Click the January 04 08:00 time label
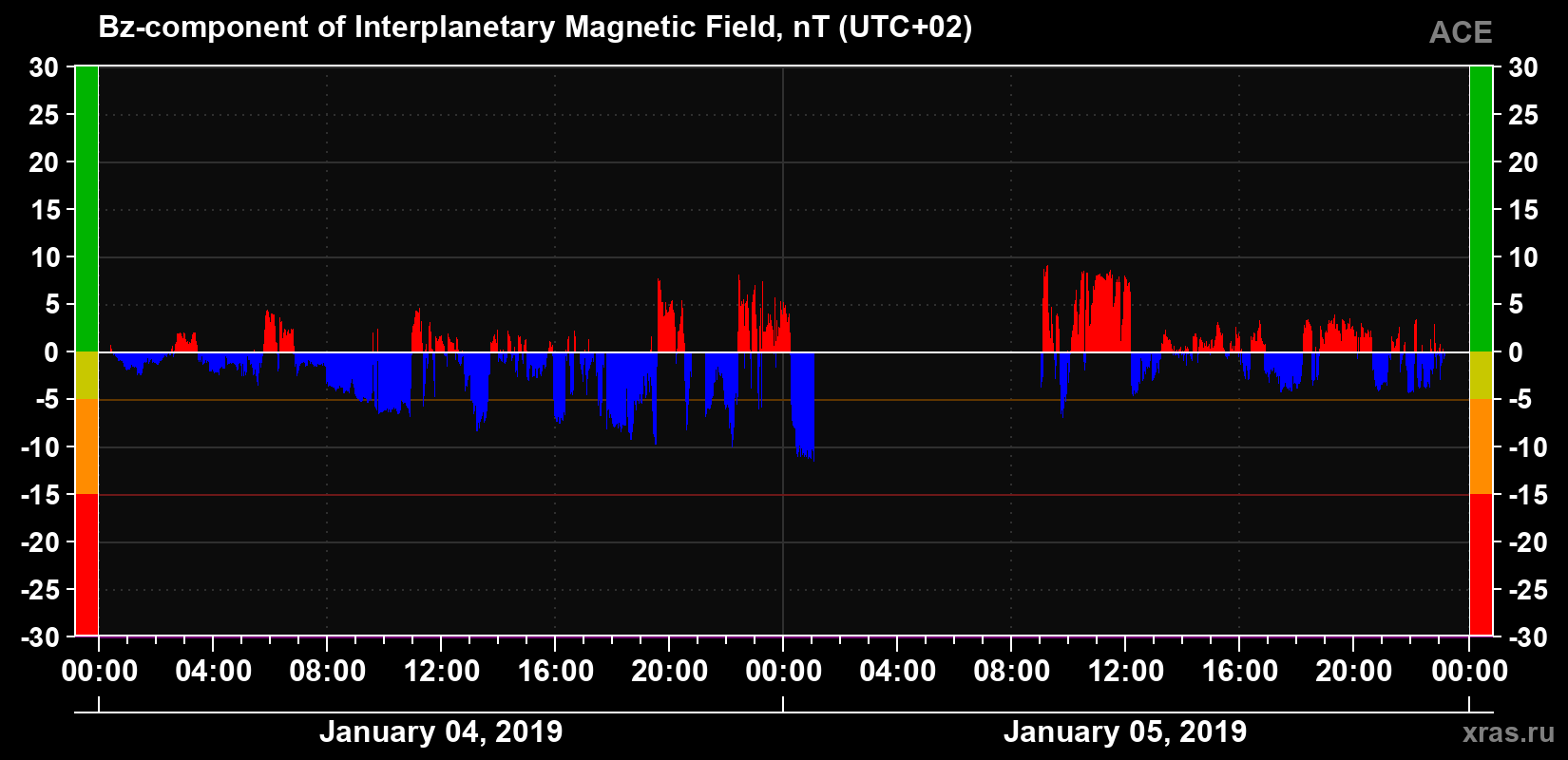Image resolution: width=1568 pixels, height=760 pixels. tap(327, 672)
